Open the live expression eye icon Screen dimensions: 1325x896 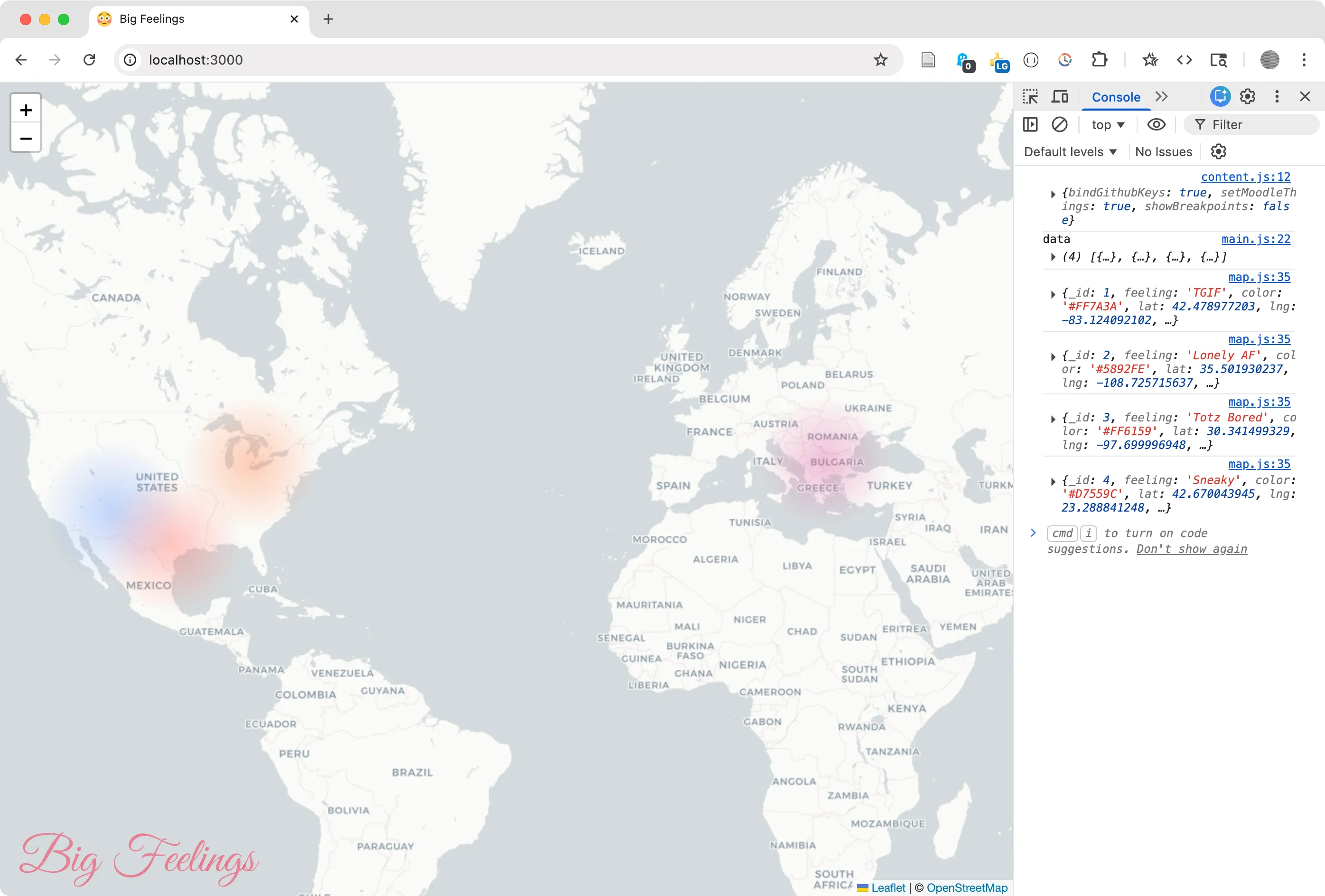coord(1156,124)
